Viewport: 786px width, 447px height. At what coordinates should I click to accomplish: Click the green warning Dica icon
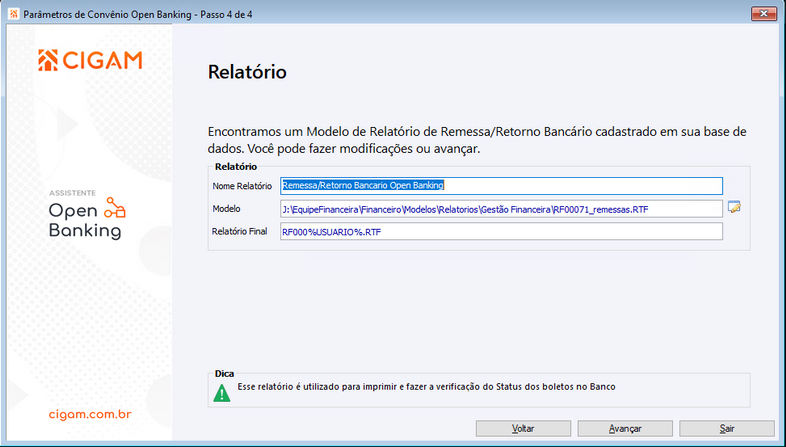222,393
